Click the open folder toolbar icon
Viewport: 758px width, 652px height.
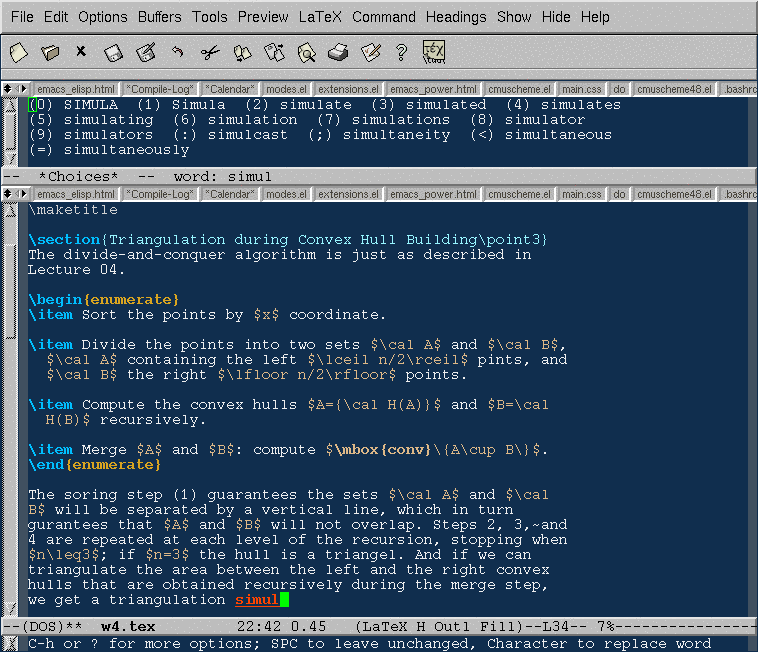click(50, 52)
